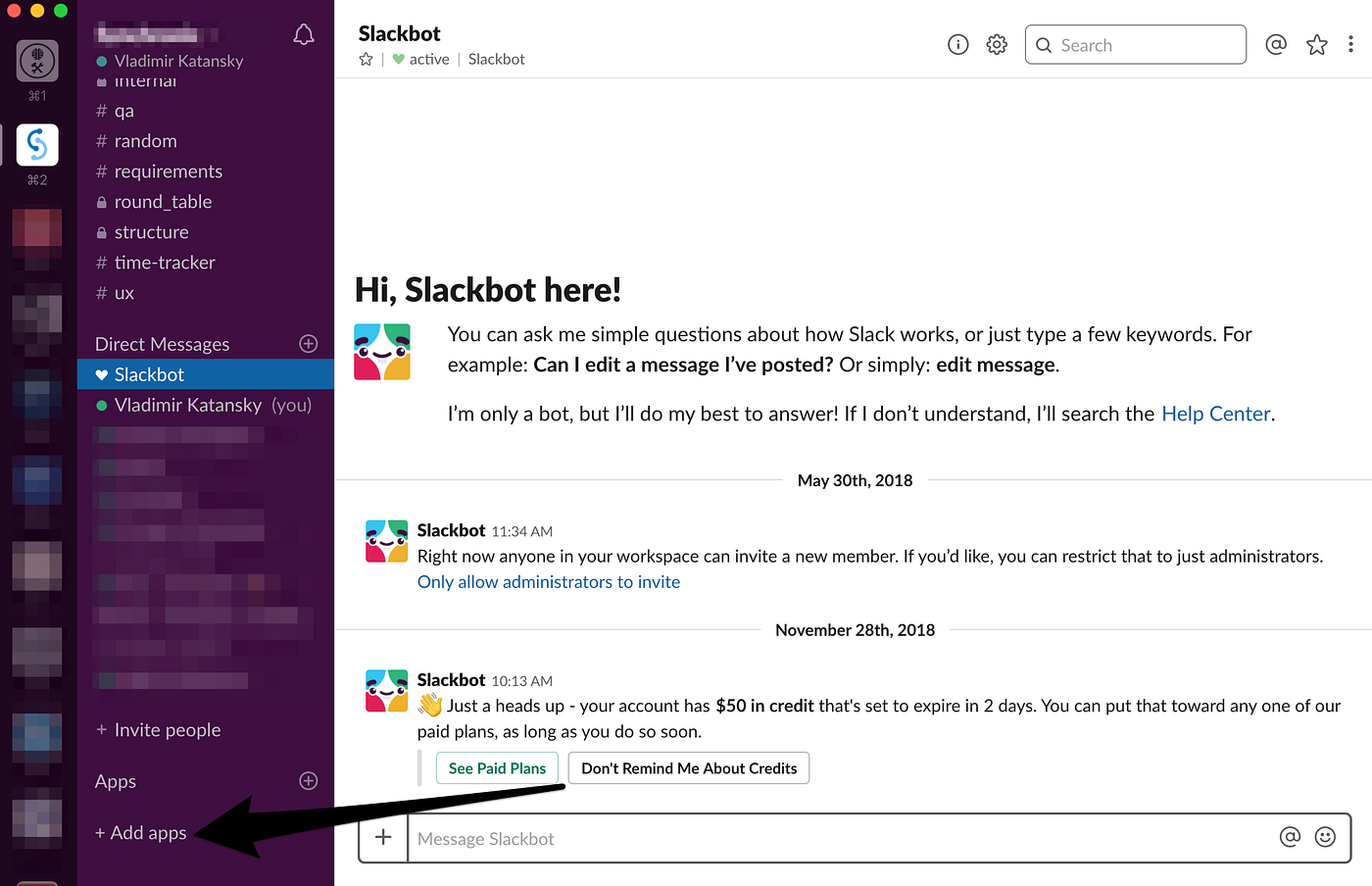Open mentions and reactions with @ icon
Image resolution: width=1372 pixels, height=886 pixels.
1276,44
